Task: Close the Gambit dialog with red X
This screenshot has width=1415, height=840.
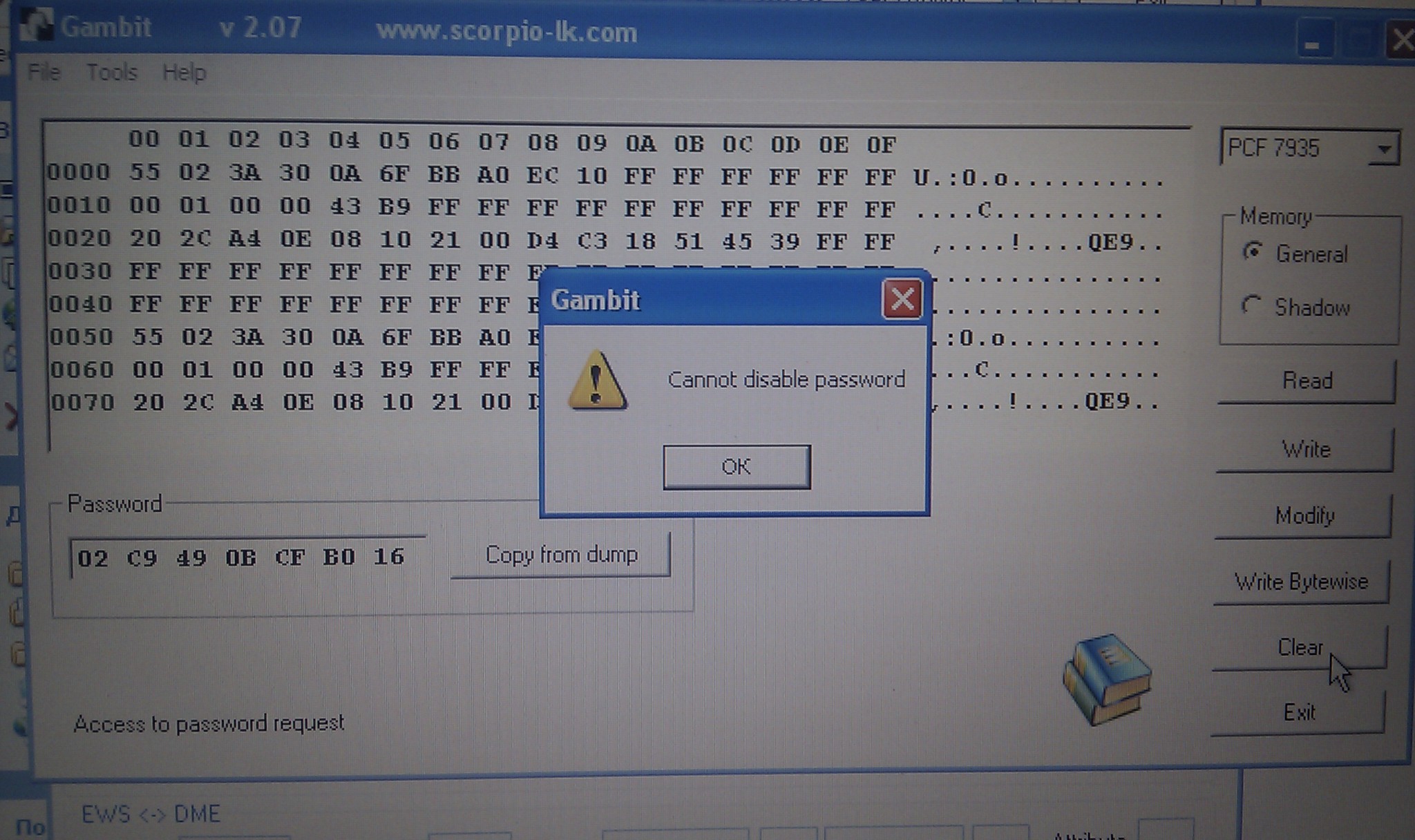Action: click(x=902, y=299)
